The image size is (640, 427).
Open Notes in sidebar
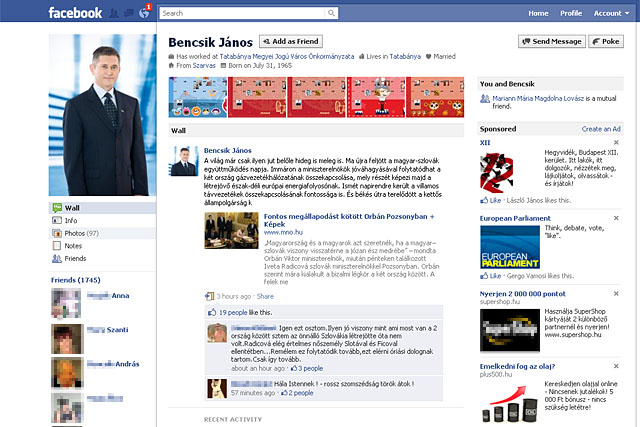[x=102, y=246]
